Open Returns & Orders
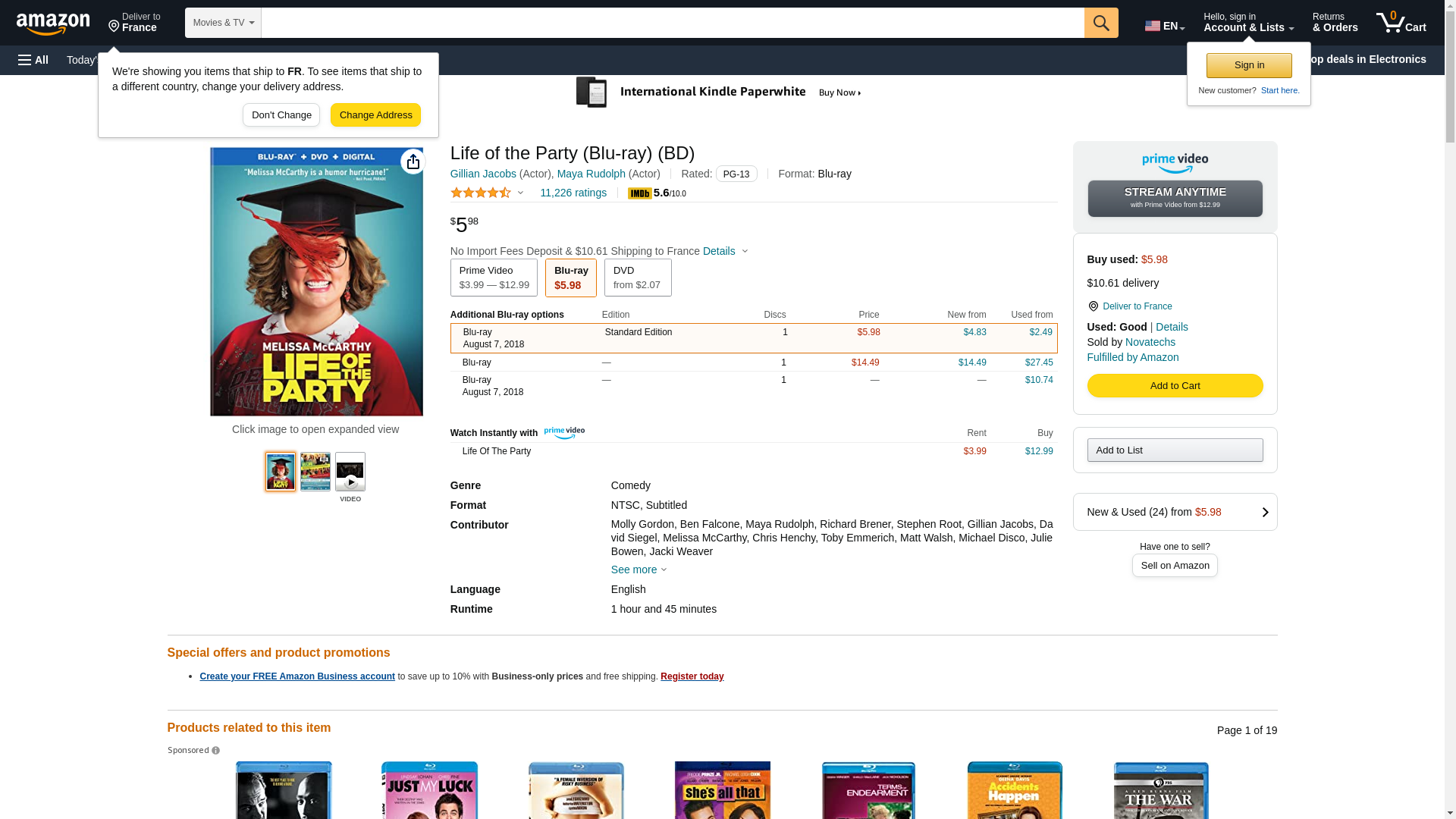 click(1335, 23)
